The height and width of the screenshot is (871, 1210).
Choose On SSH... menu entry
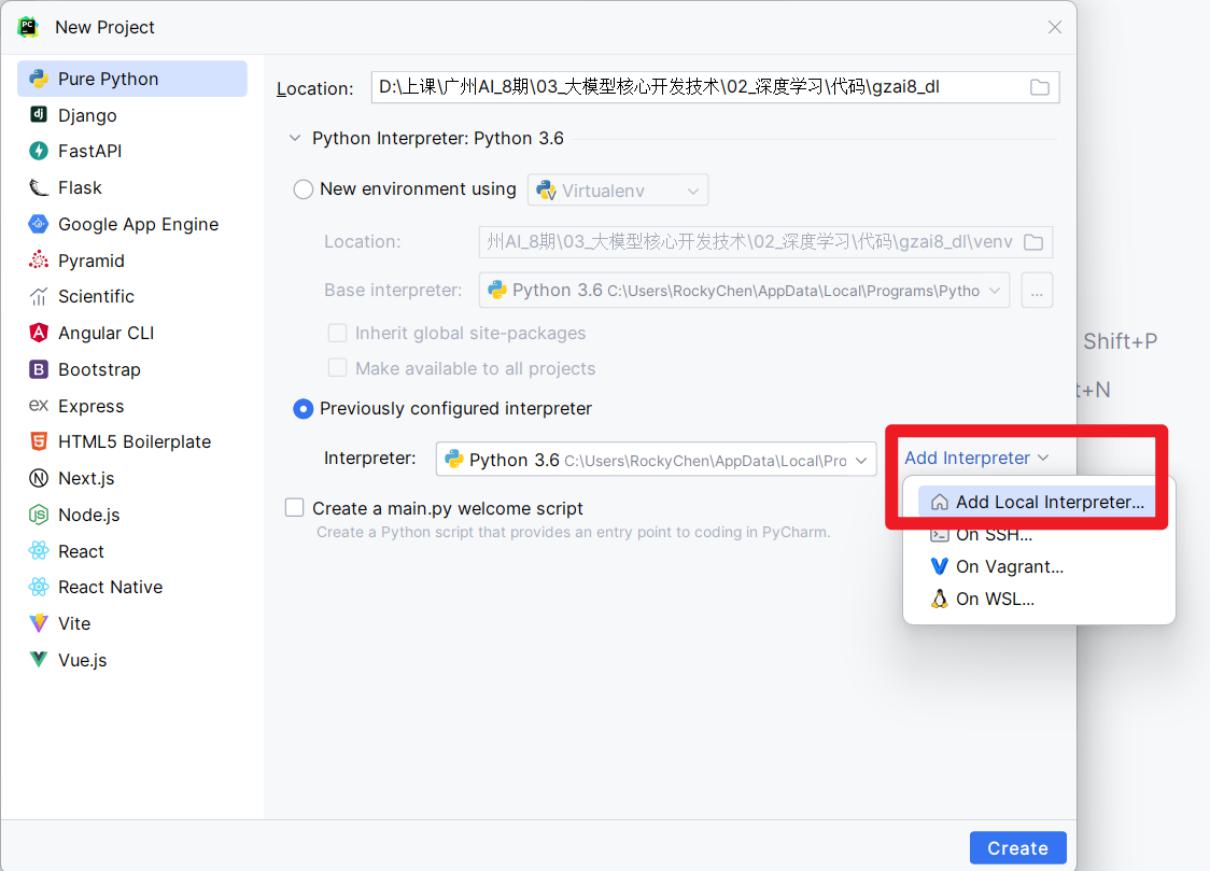(1037, 535)
